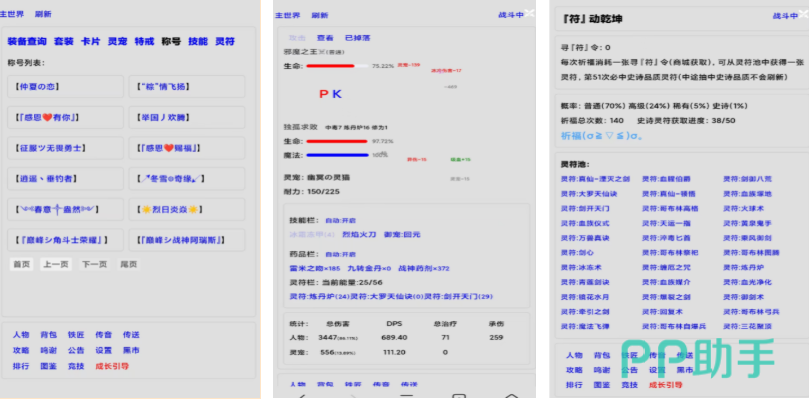Open 黑市 from the left bottom menu
The height and width of the screenshot is (400, 809).
[x=131, y=351]
